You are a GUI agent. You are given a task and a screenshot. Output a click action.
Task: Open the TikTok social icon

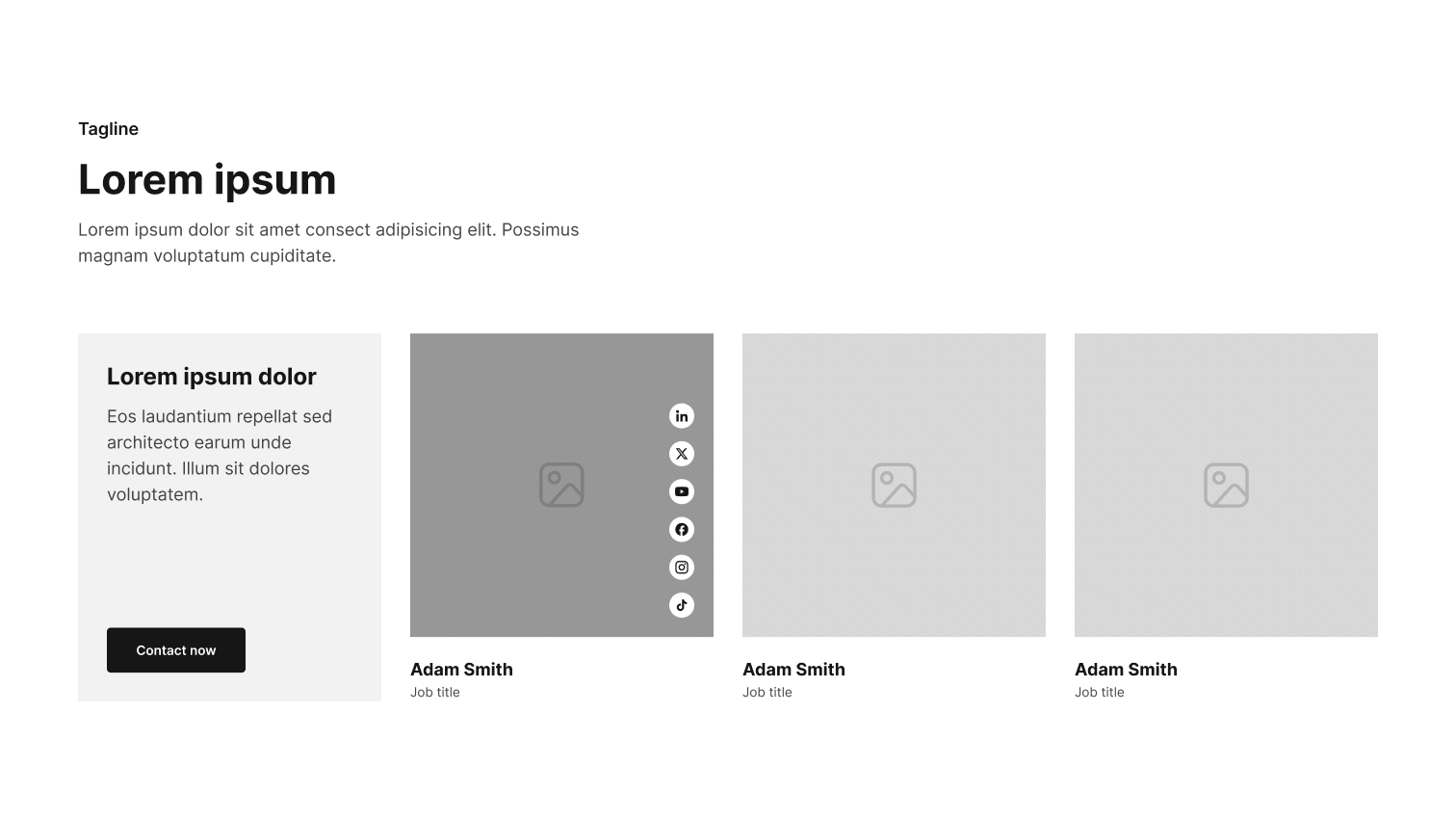pos(682,605)
